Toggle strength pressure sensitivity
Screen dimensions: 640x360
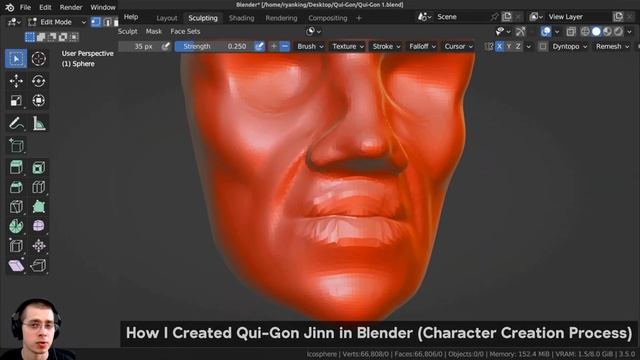(x=259, y=47)
